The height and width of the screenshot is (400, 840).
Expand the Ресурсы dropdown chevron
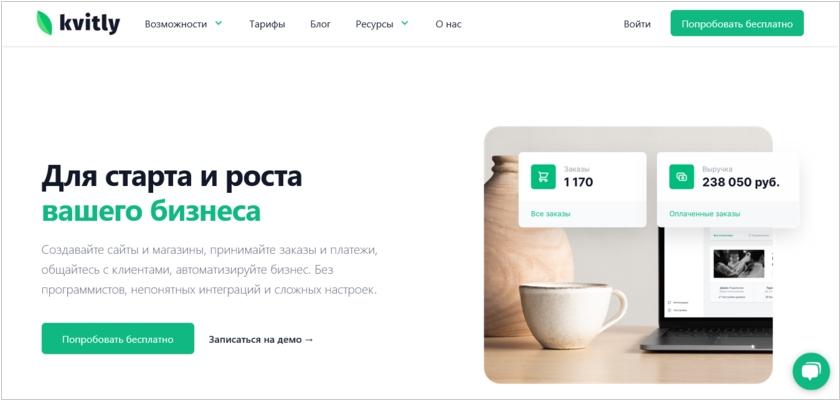405,23
